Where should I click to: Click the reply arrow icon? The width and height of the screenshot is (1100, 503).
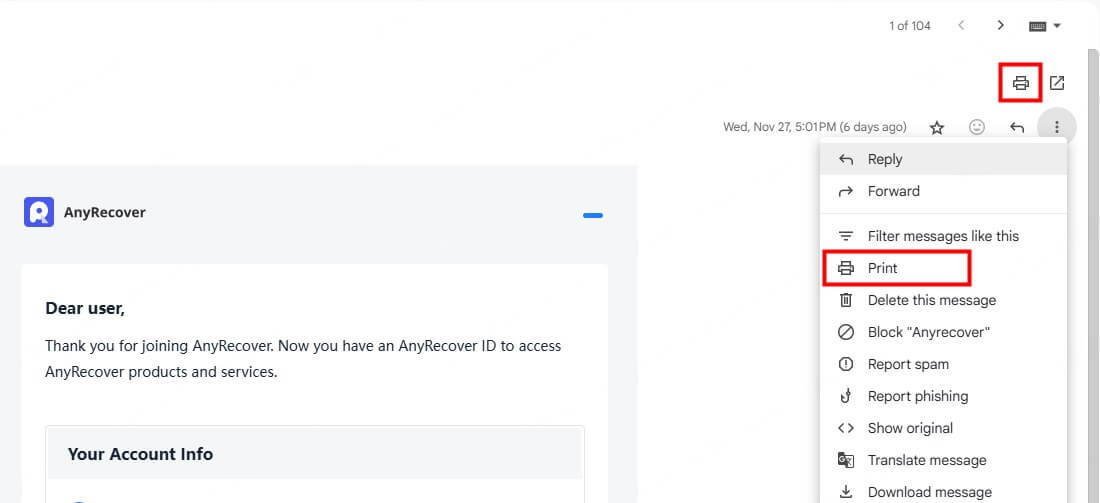tap(1017, 127)
